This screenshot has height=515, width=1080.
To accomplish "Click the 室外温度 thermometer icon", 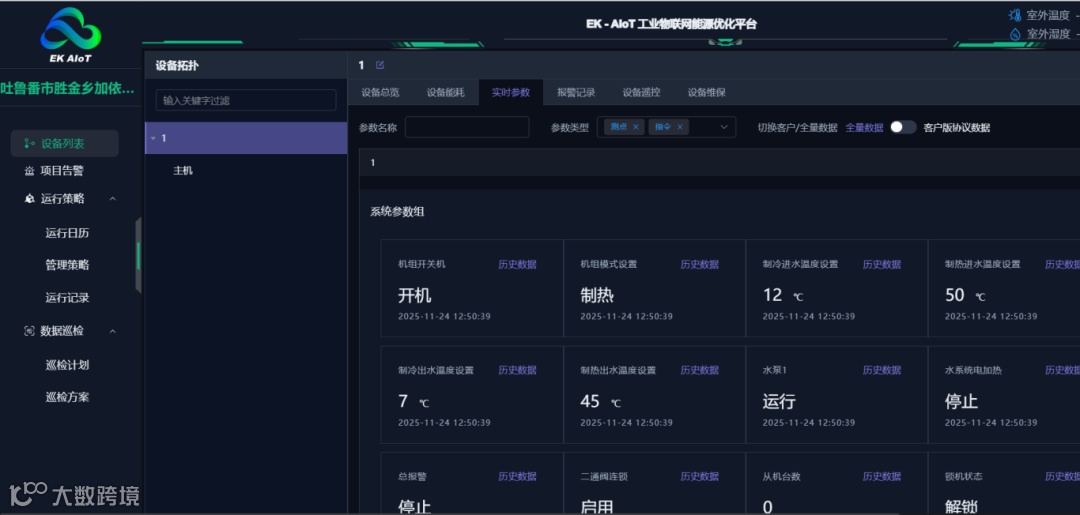I will (x=1015, y=15).
